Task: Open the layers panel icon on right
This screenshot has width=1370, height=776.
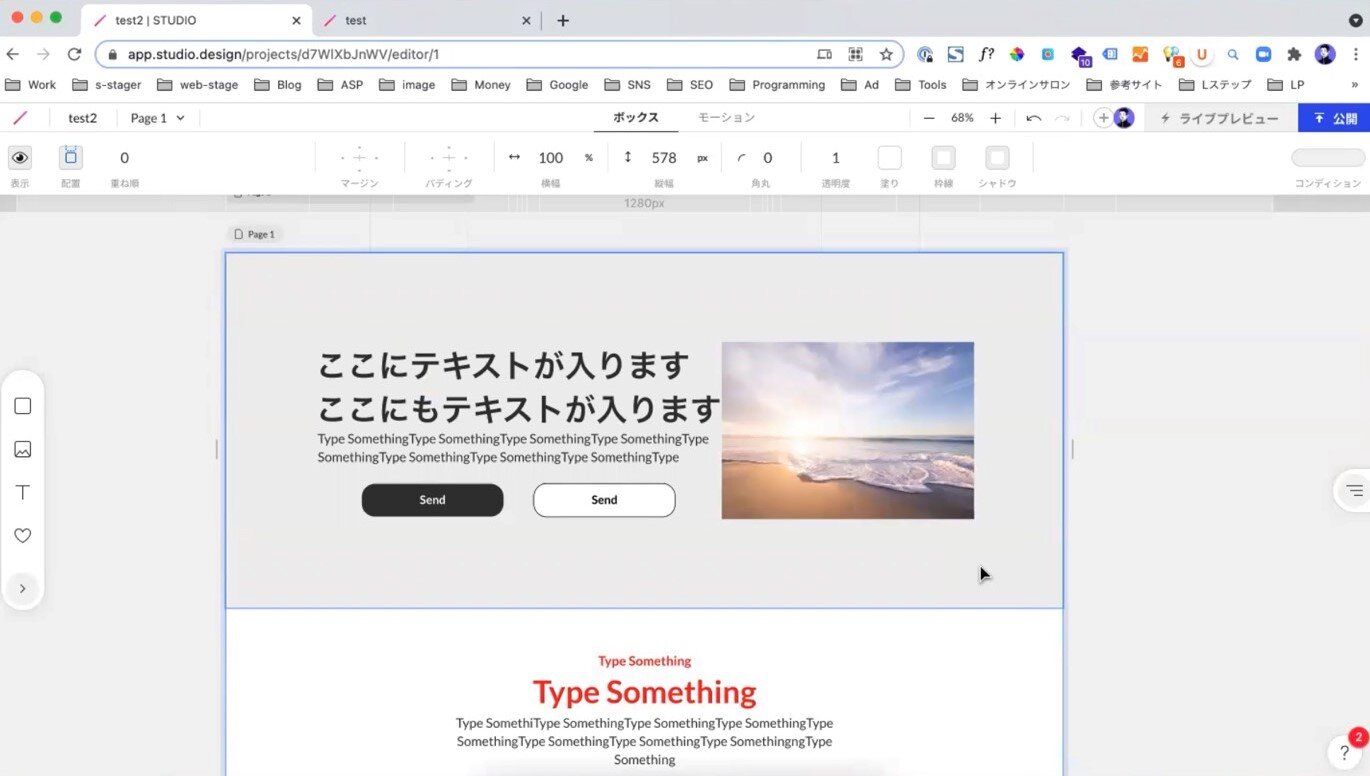Action: pyautogui.click(x=1353, y=490)
